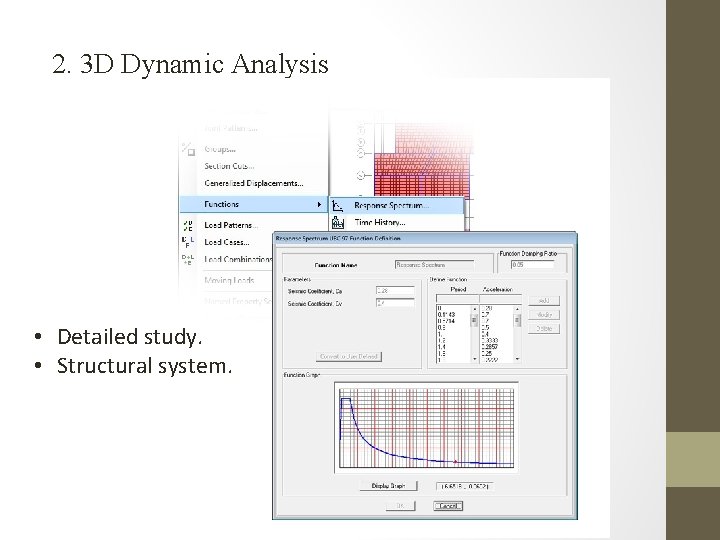Viewport: 720px width, 540px height.
Task: Open Load Patterns... menu entry
Action: tap(231, 225)
